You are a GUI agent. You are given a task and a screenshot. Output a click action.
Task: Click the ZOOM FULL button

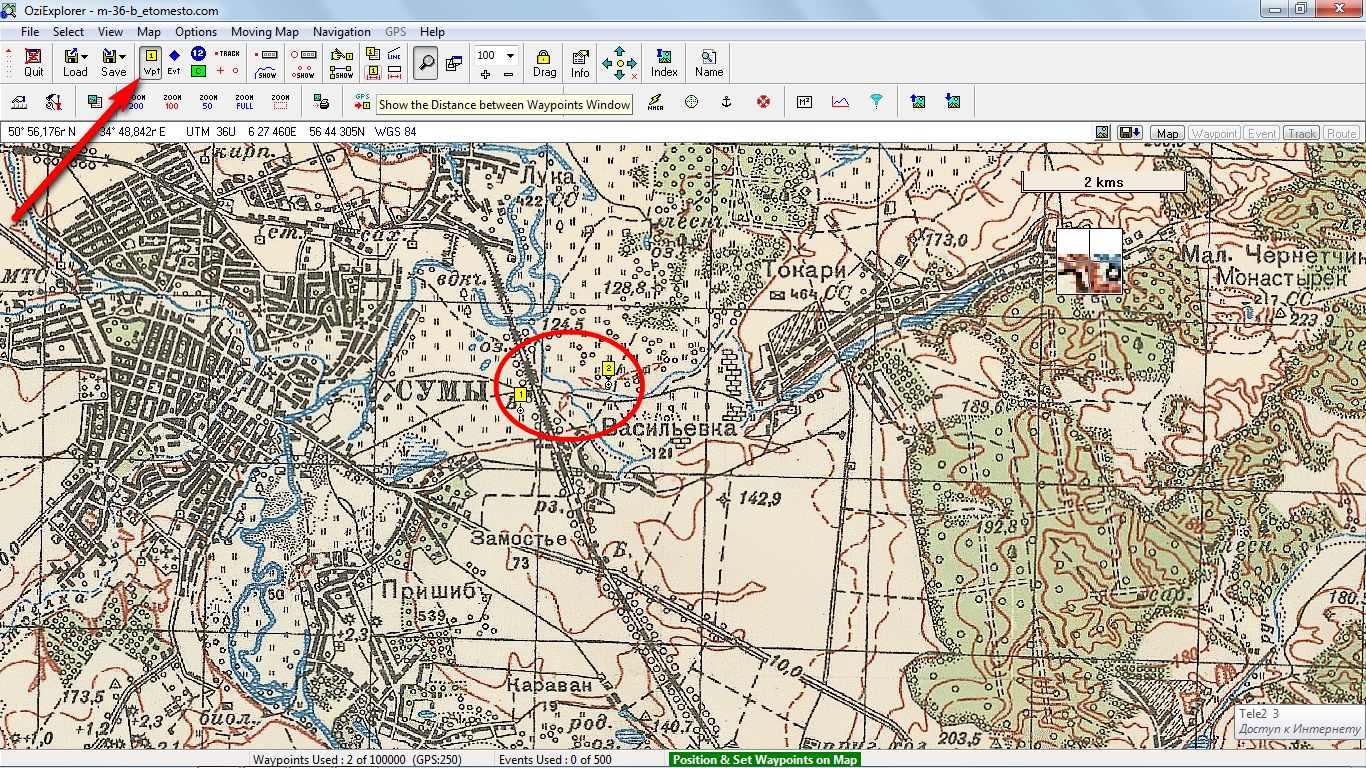pyautogui.click(x=245, y=101)
